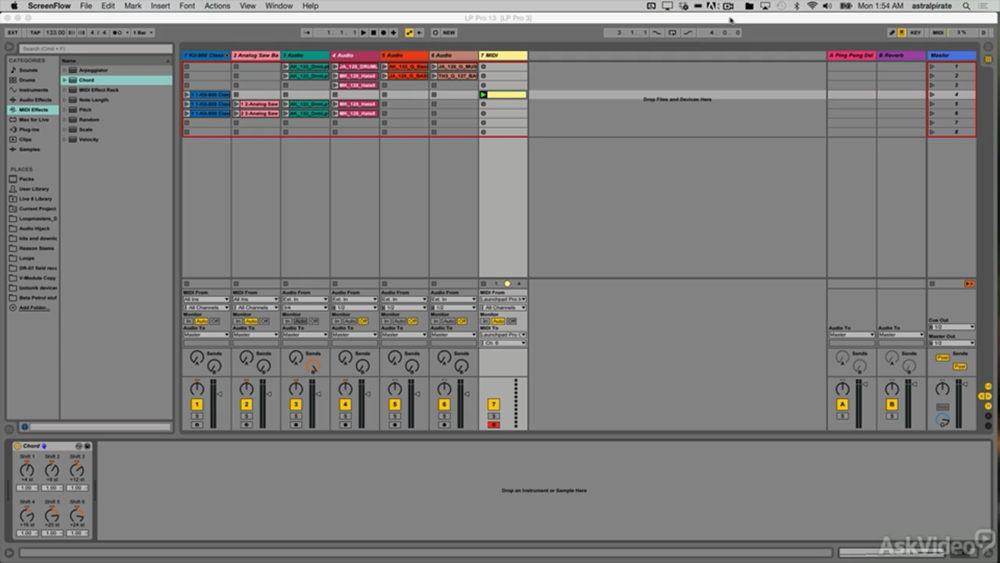This screenshot has width=1000, height=563.
Task: Arm track 4 for recording
Action: 345,425
